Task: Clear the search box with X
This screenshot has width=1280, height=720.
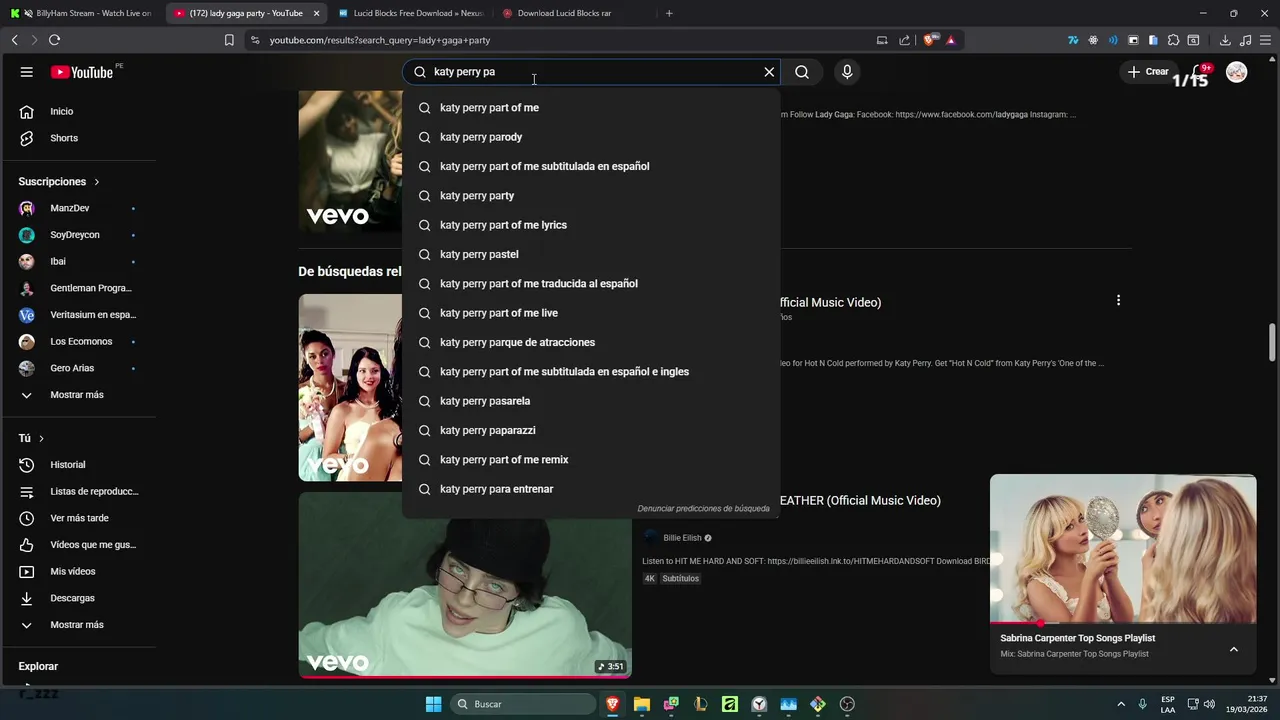Action: [769, 72]
